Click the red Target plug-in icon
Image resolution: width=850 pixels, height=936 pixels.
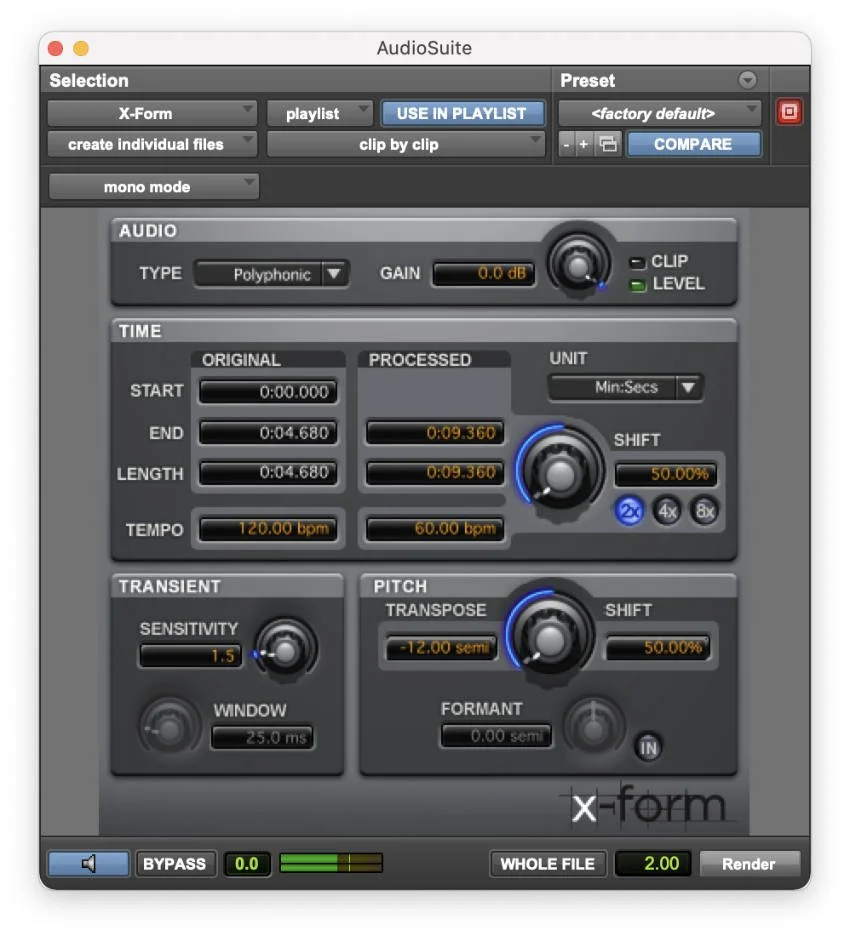789,112
